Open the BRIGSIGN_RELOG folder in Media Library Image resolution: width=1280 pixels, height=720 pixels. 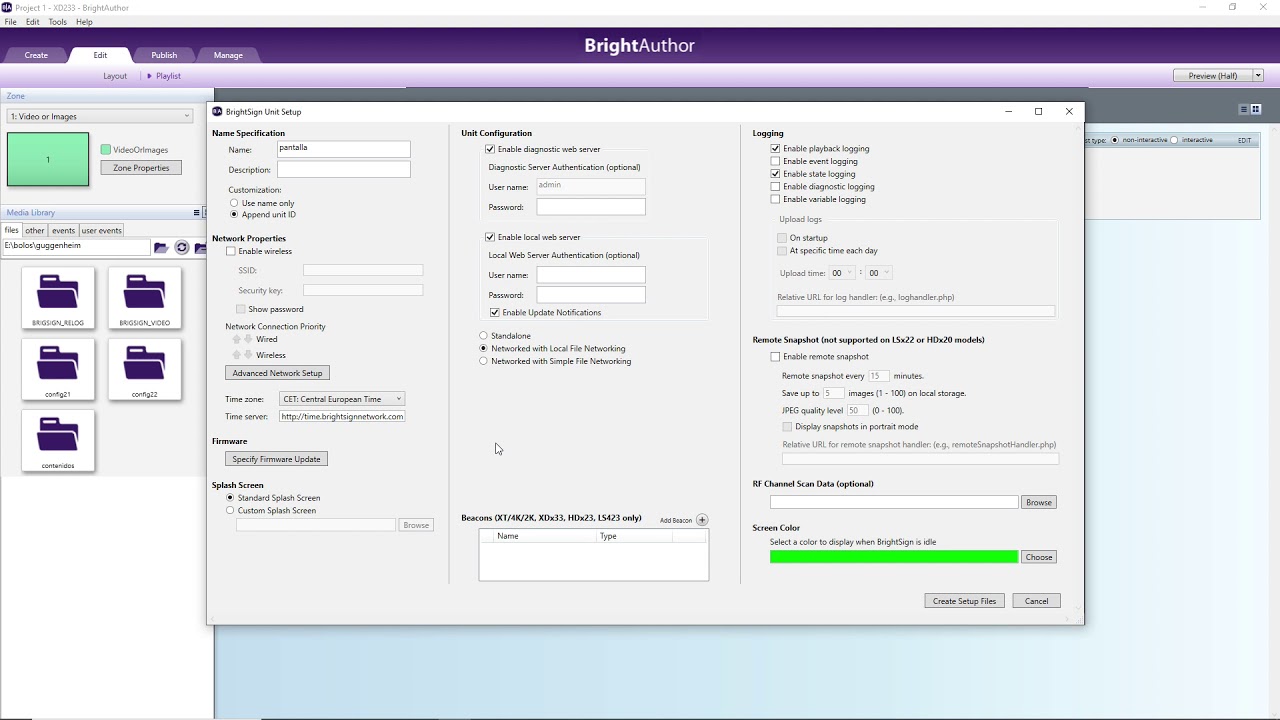[58, 297]
